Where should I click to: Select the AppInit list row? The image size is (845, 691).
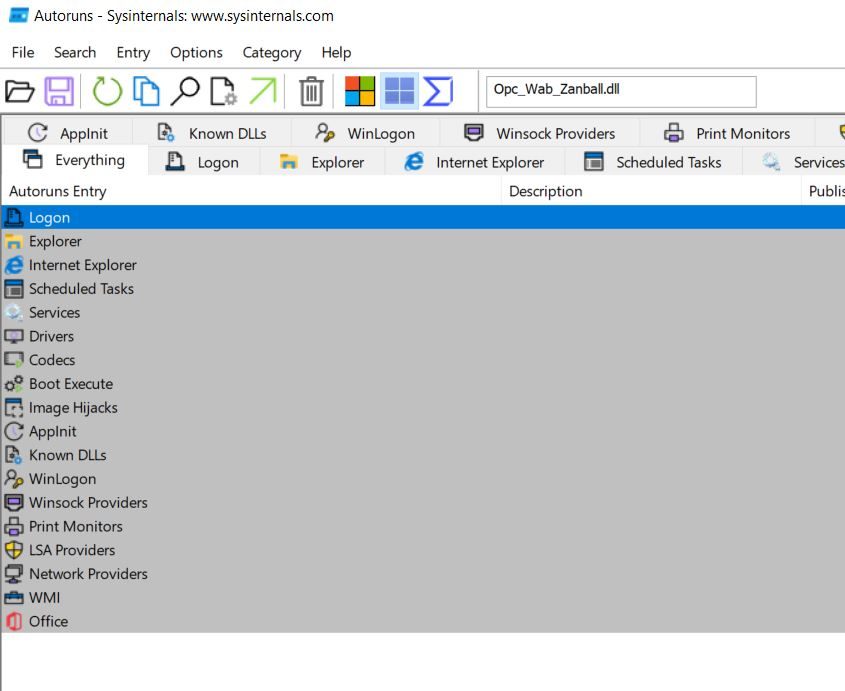(423, 431)
